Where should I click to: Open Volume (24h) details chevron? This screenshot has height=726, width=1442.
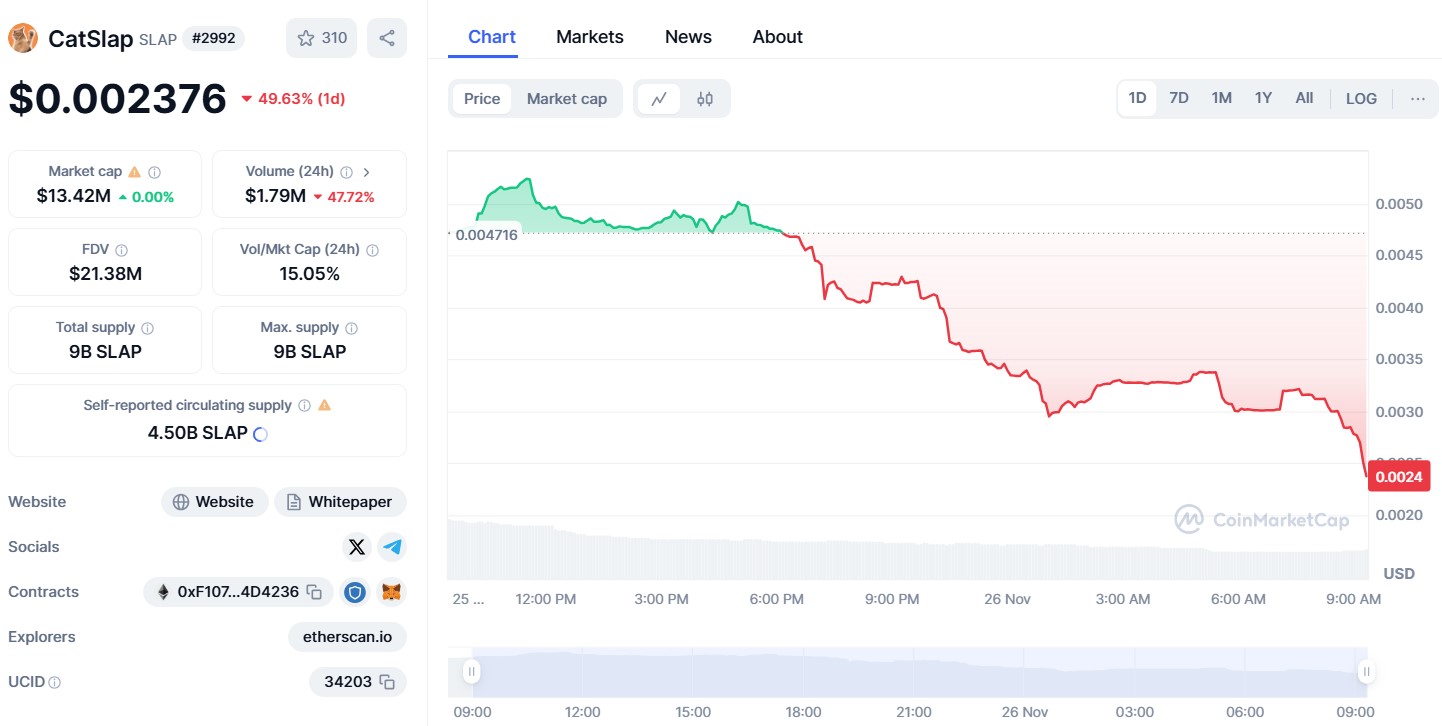coord(366,172)
